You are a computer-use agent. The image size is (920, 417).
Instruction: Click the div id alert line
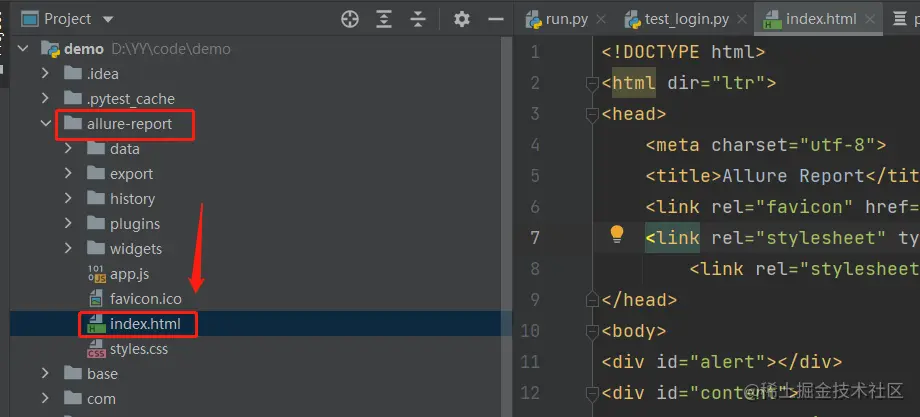coord(722,361)
